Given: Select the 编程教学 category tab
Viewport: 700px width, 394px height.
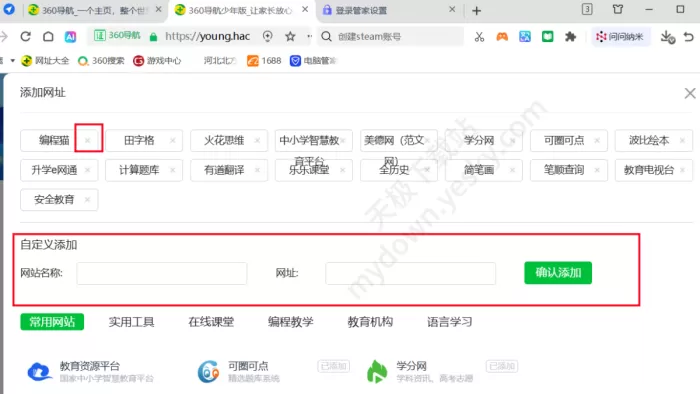Looking at the screenshot, I should pos(291,322).
